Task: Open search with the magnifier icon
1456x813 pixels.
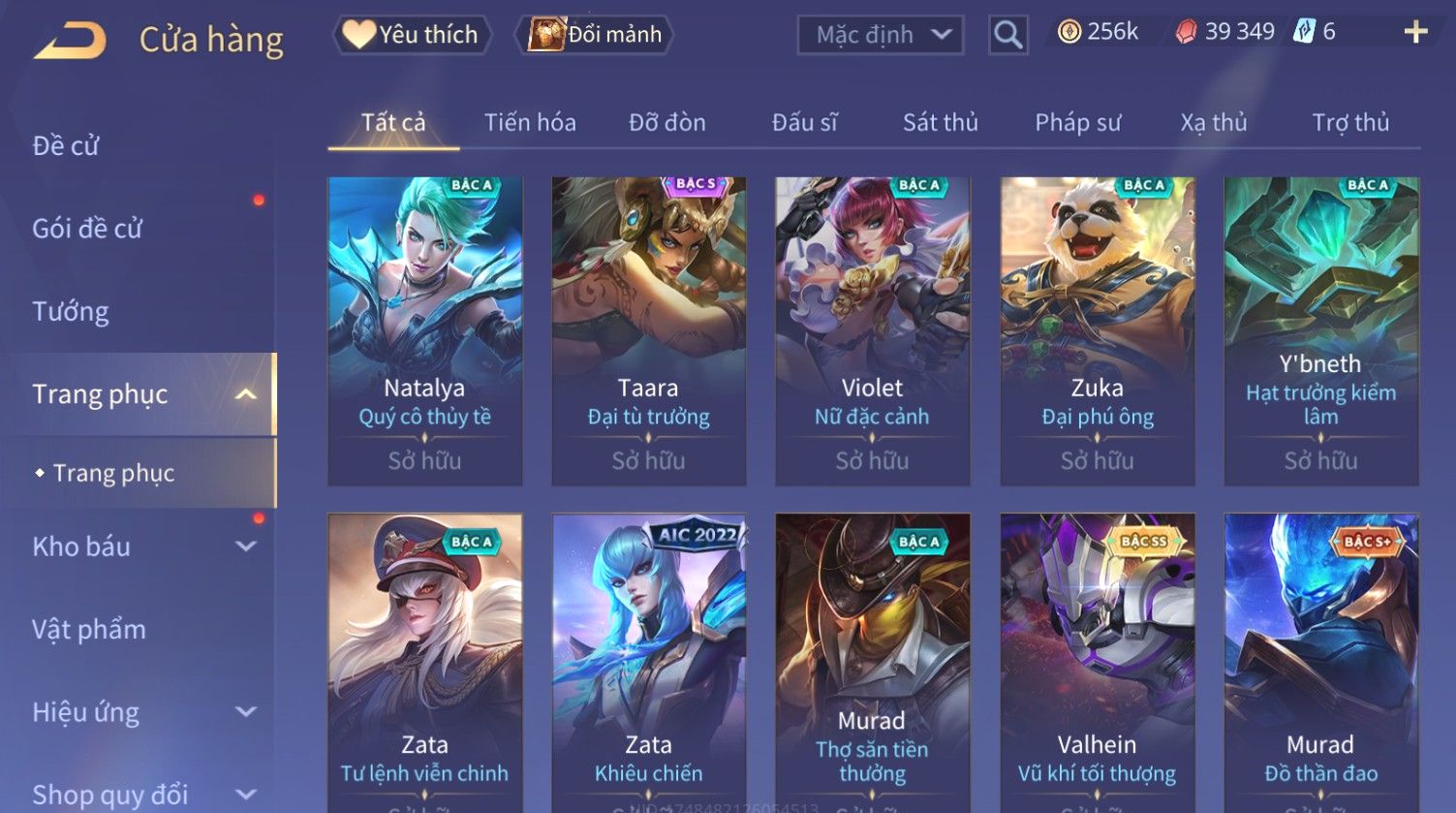Action: pos(1007,35)
